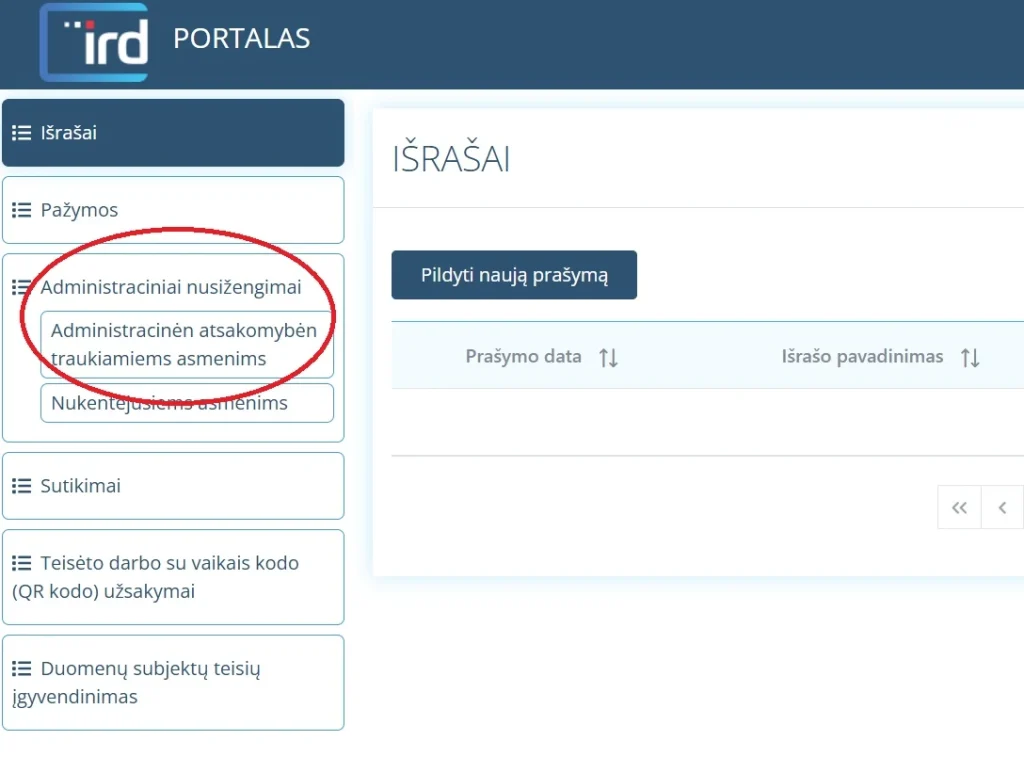The width and height of the screenshot is (1024, 757).
Task: Sort by Išrašo pavadinimas arrows icon
Action: (969, 357)
